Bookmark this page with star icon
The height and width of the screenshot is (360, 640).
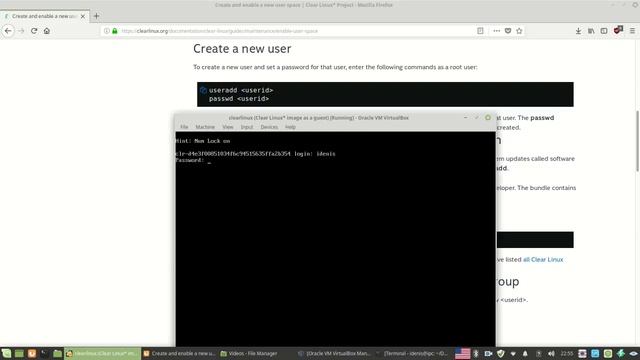pos(519,31)
